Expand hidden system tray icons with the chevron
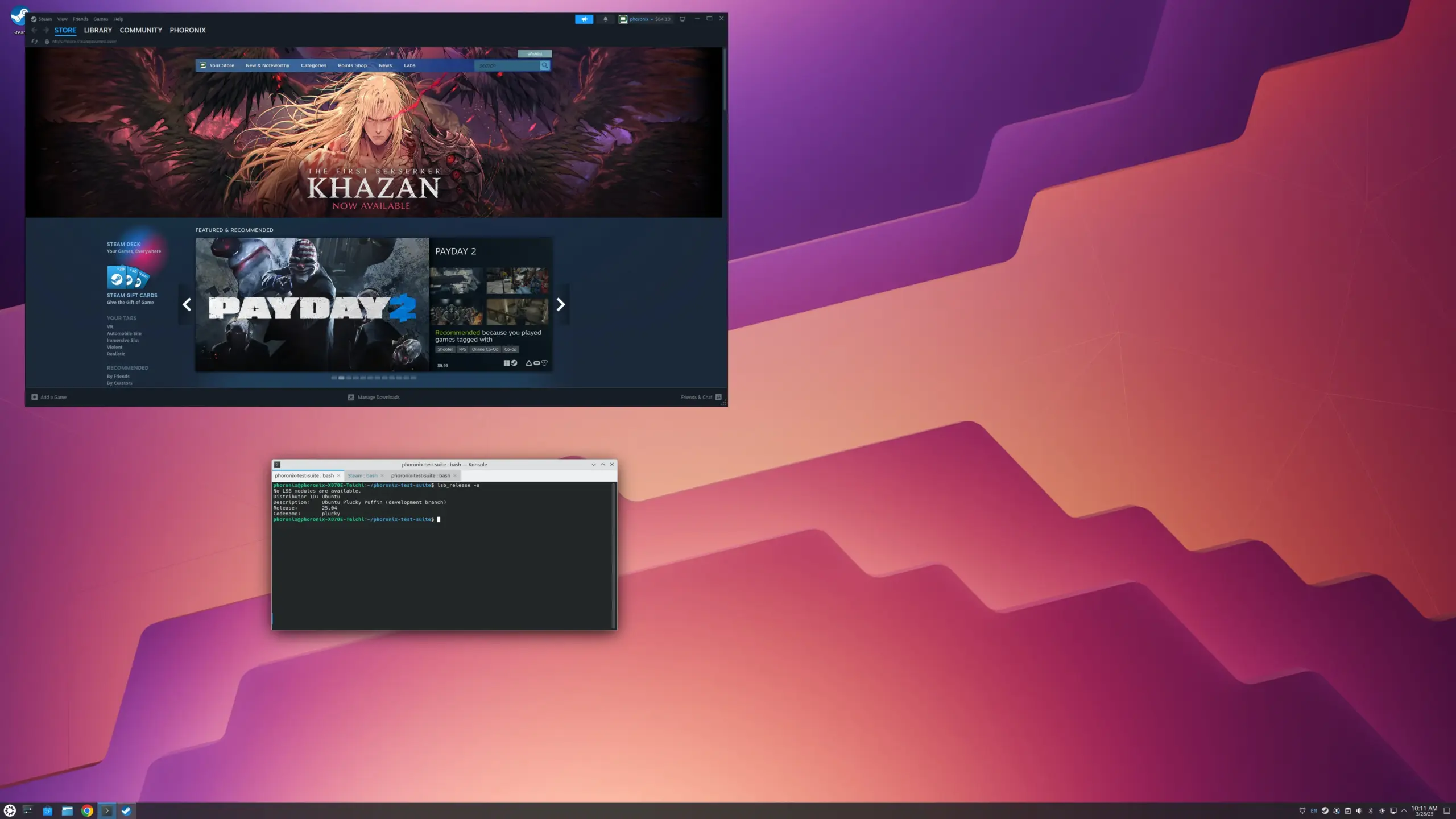This screenshot has width=1456, height=819. [1404, 810]
